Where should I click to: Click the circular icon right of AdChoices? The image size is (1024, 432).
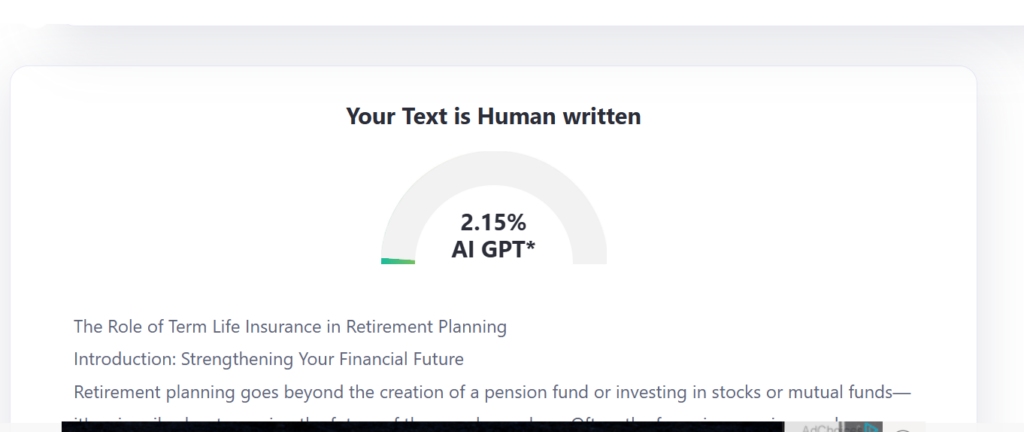903,429
